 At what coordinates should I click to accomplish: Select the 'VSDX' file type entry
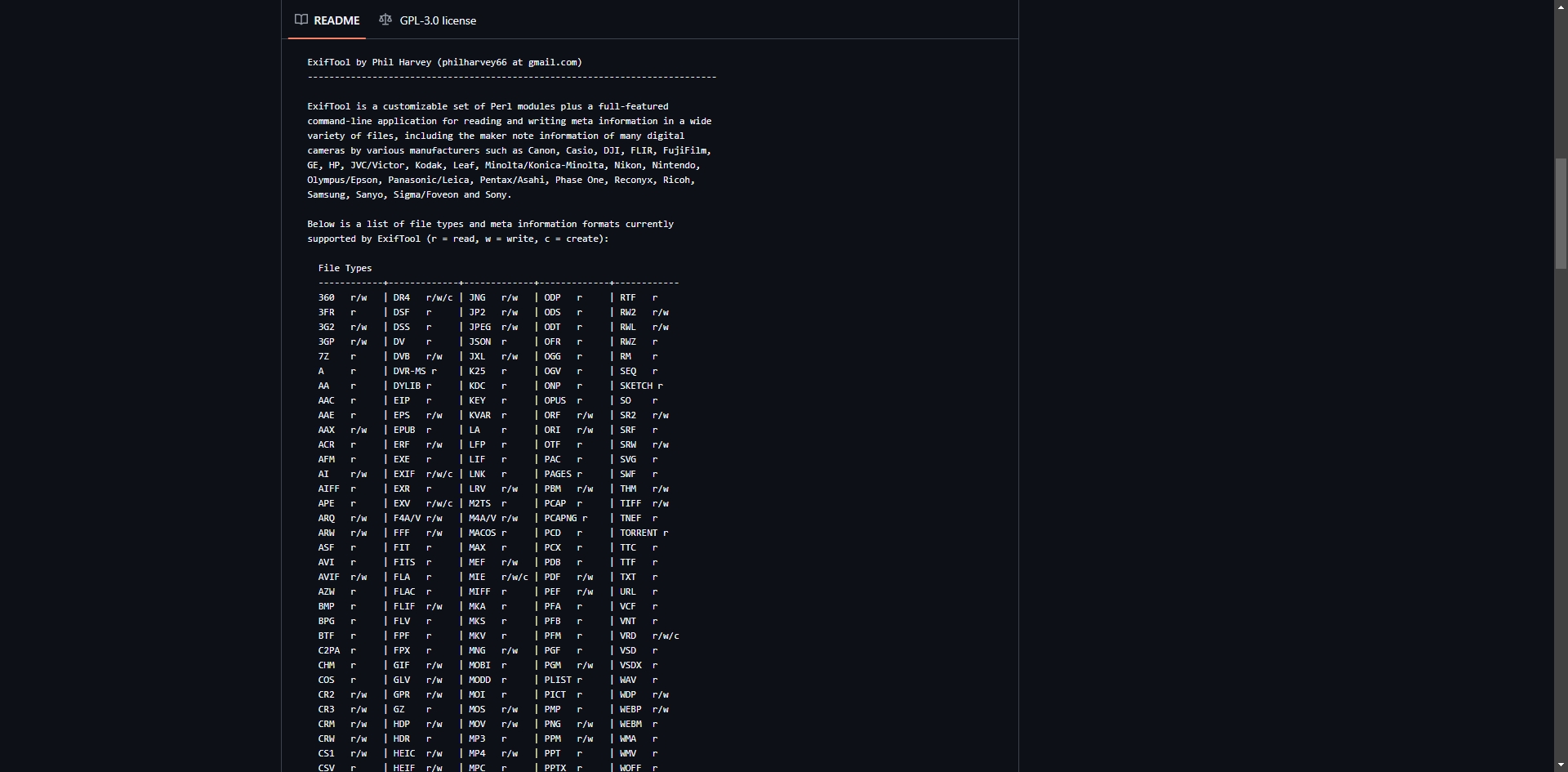click(x=630, y=665)
